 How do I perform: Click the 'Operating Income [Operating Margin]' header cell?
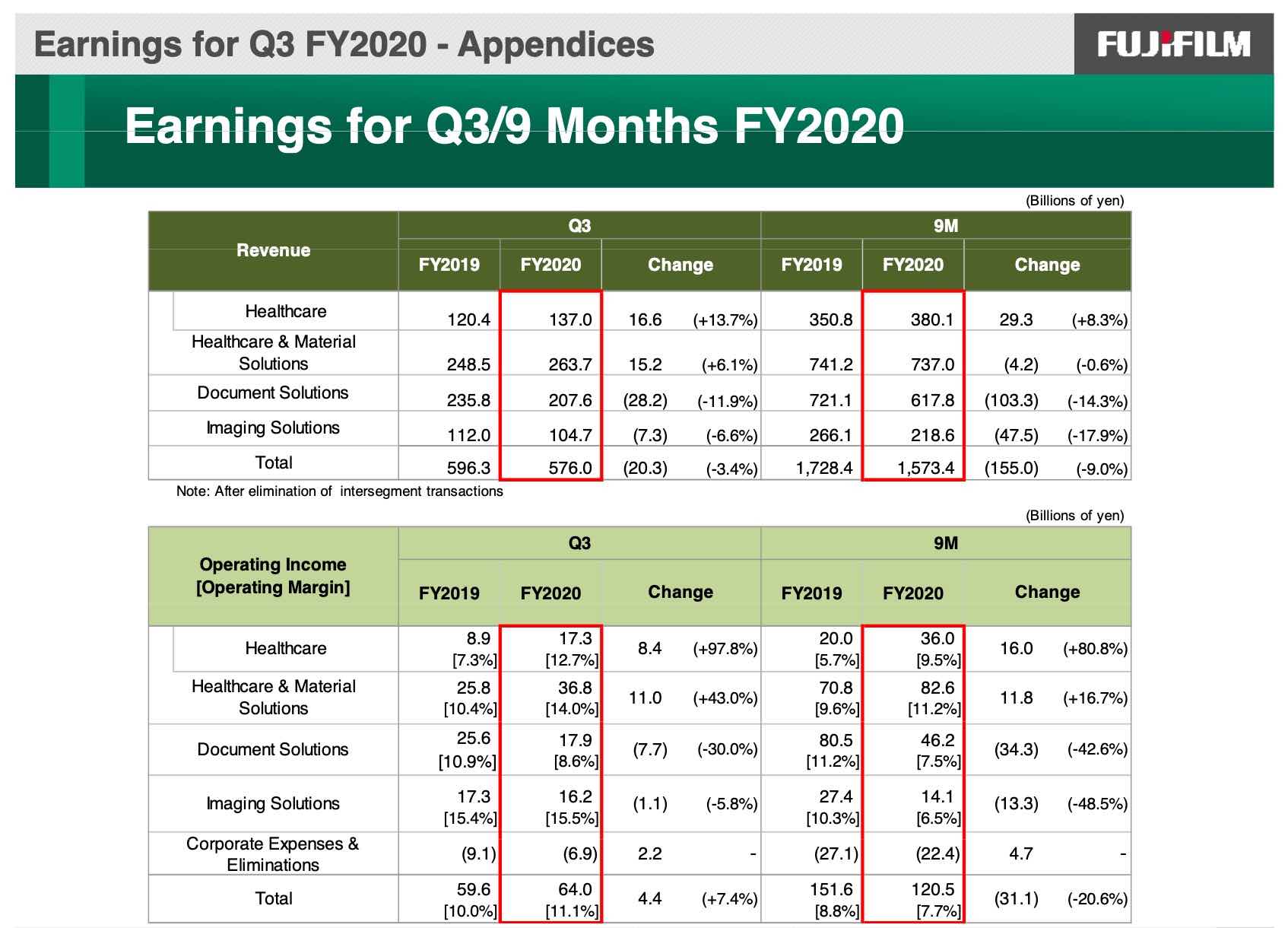click(x=273, y=576)
